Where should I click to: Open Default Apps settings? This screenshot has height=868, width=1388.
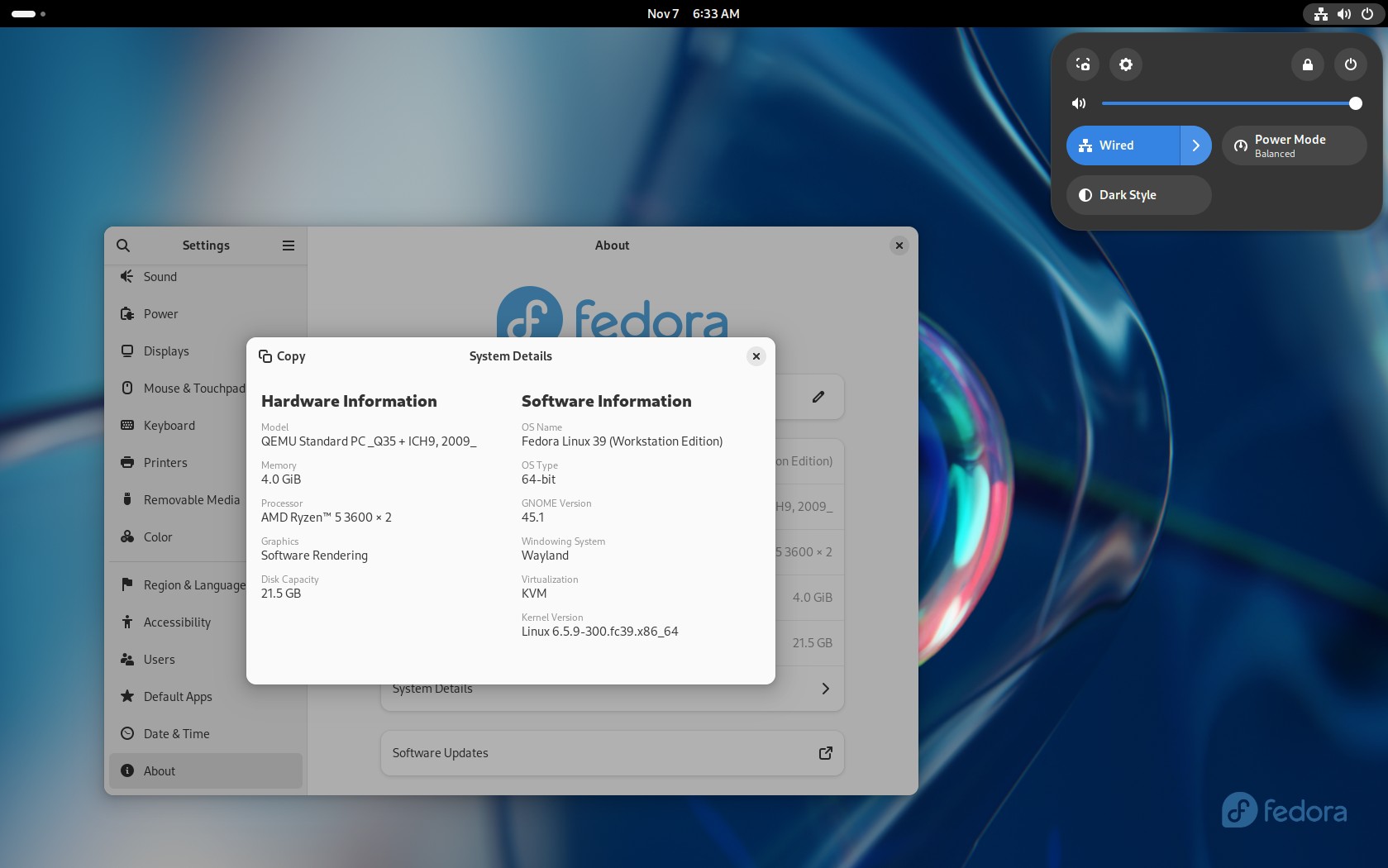(x=206, y=697)
